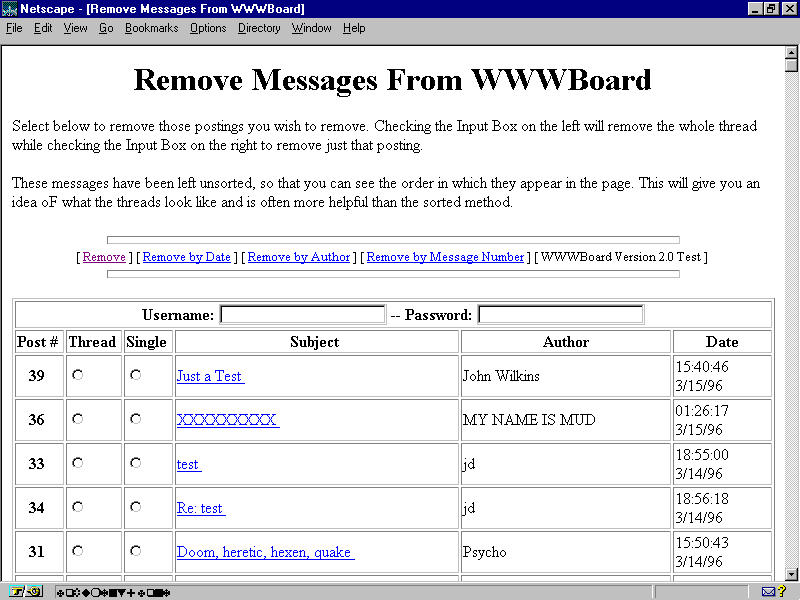800x600 pixels.
Task: Focus the Password input field
Action: coord(560,315)
